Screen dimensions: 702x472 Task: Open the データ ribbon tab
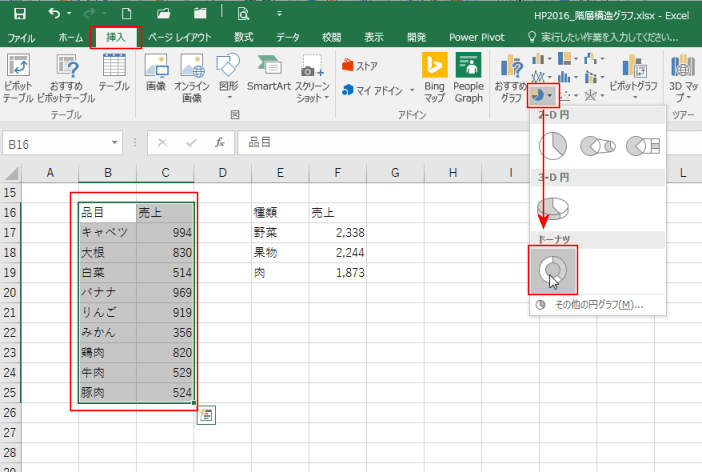tap(287, 37)
